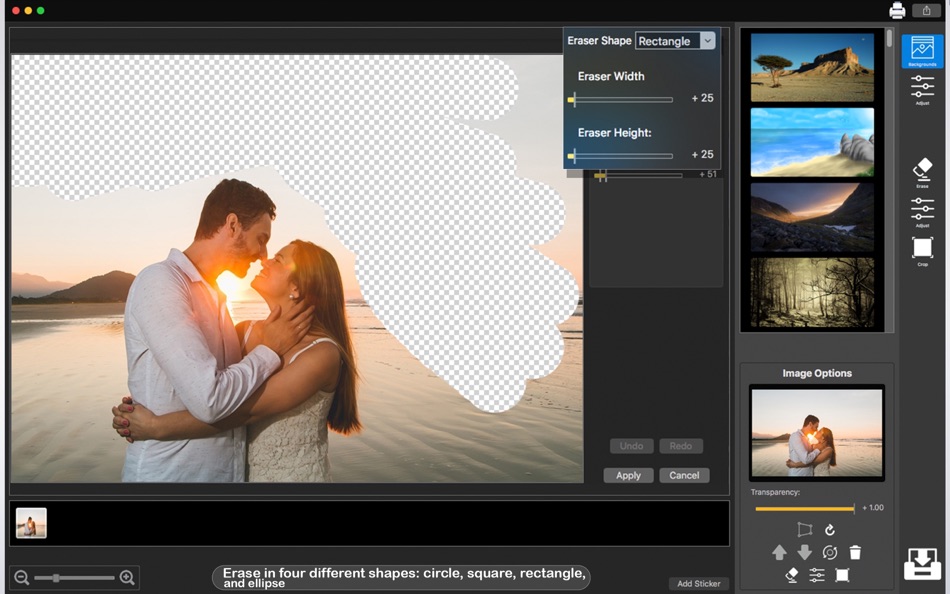
Task: Click the save to disk icon
Action: (x=922, y=564)
